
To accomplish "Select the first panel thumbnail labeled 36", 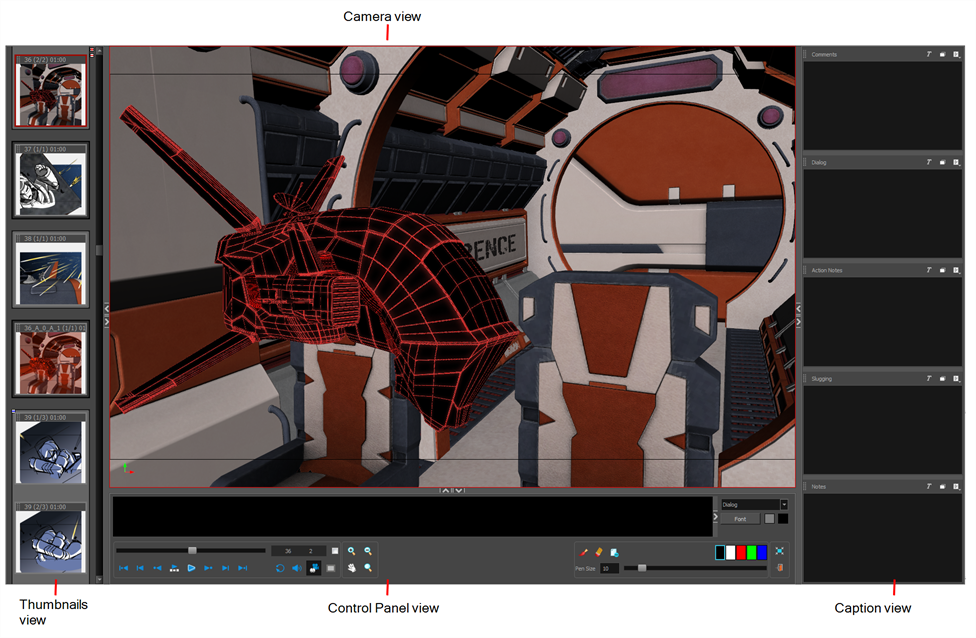I will point(50,90).
